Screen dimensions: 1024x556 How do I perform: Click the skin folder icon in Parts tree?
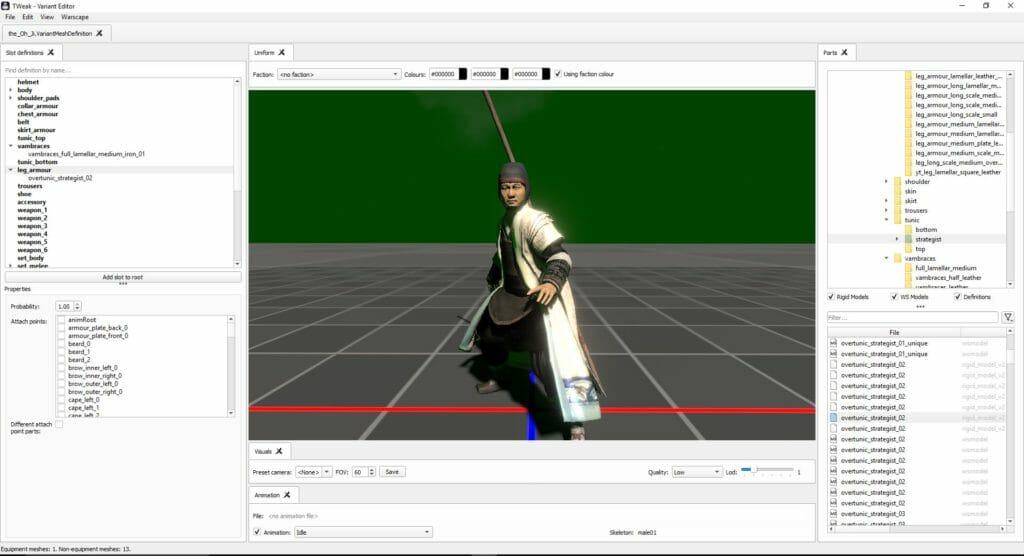[896, 191]
